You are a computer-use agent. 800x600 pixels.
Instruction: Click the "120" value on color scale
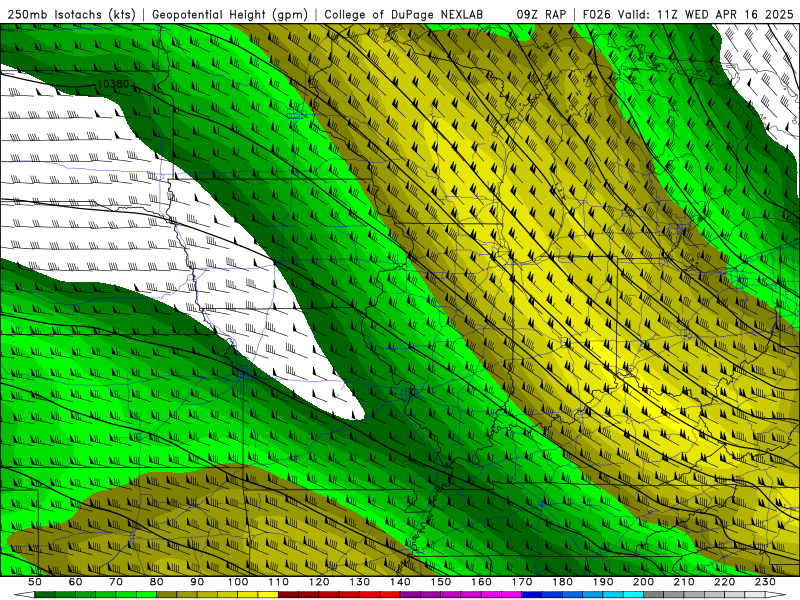319,582
